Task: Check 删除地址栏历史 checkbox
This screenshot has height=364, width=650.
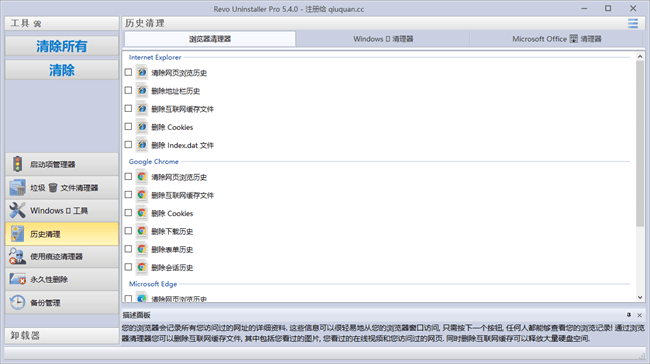Action: coord(128,90)
